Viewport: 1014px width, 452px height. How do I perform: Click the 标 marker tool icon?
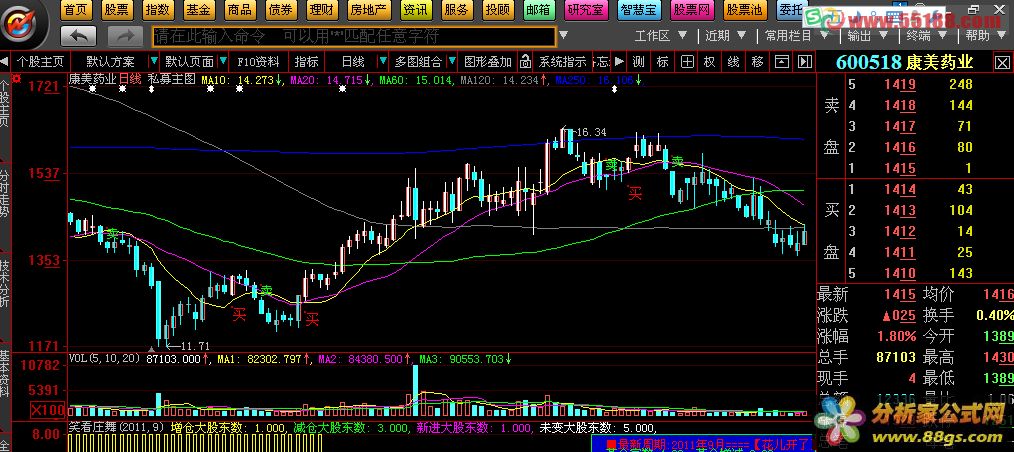pyautogui.click(x=662, y=62)
